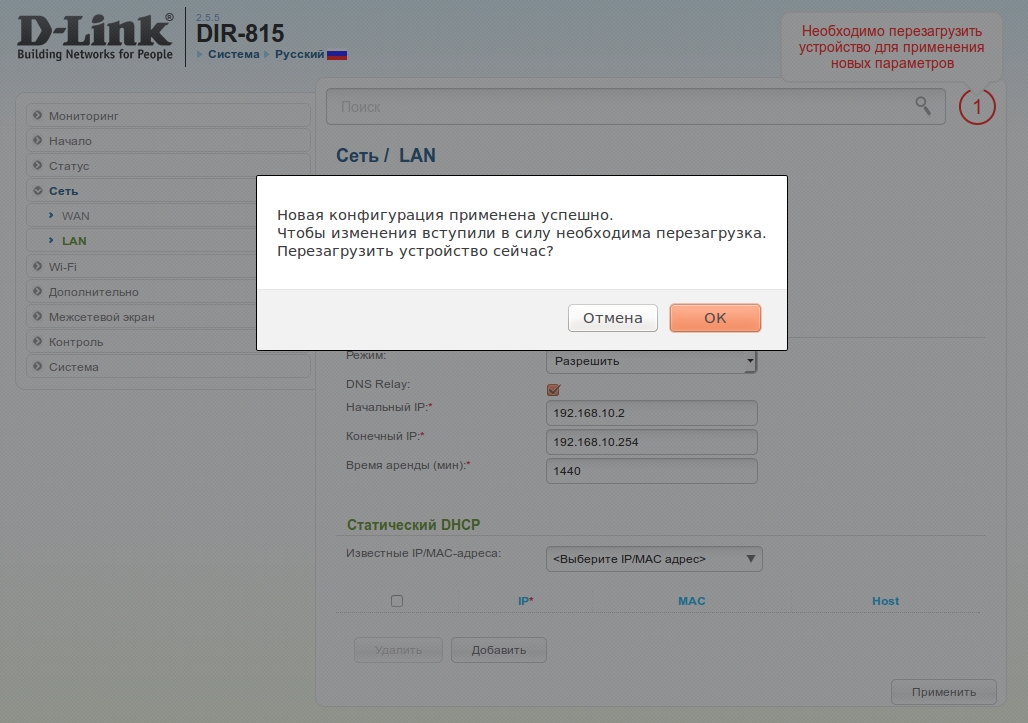Click the Добавить button
The image size is (1028, 723).
point(498,650)
